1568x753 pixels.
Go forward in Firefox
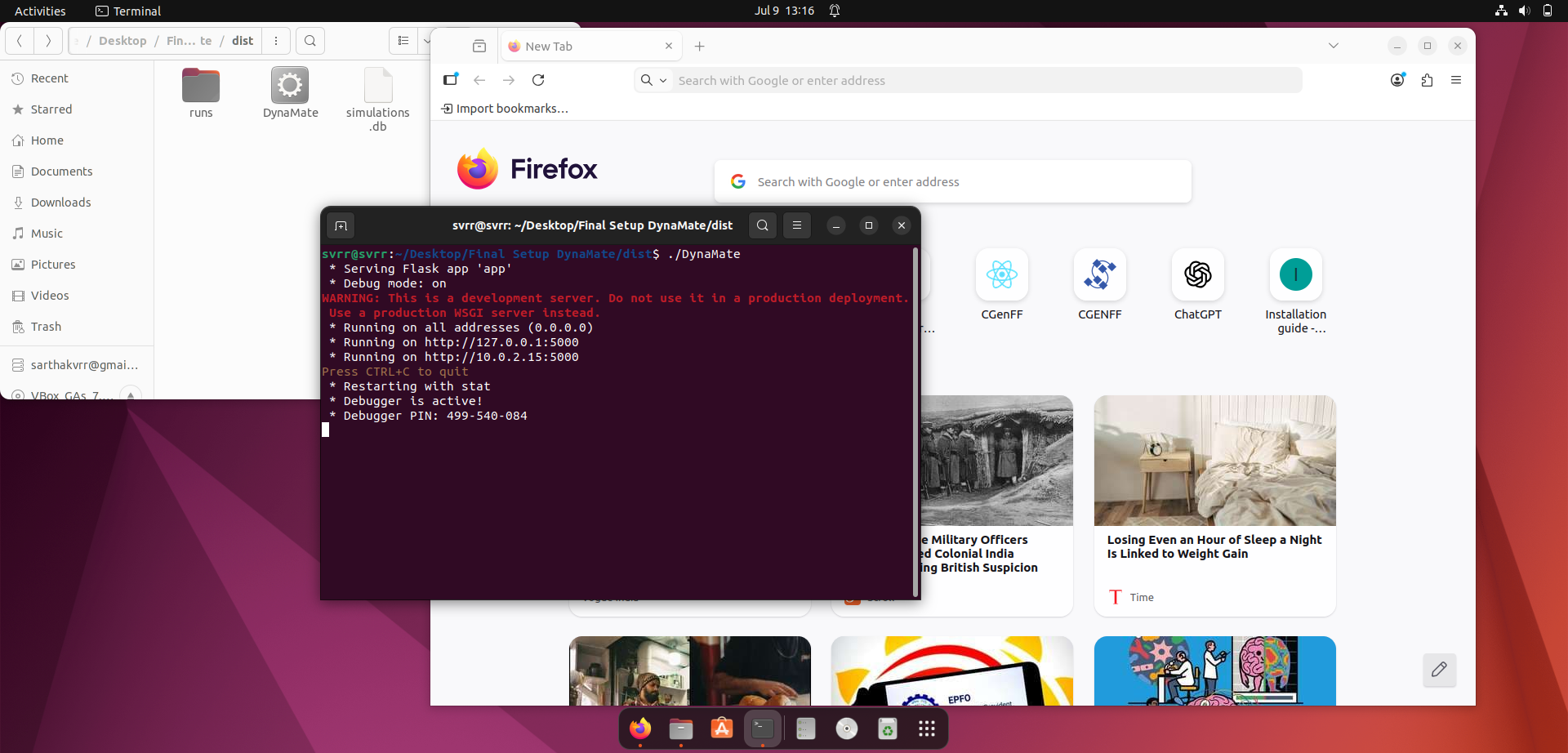(x=509, y=80)
